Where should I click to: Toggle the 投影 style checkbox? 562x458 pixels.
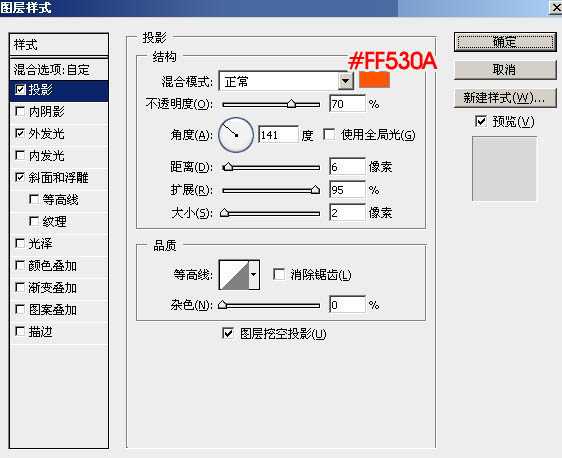[20, 90]
